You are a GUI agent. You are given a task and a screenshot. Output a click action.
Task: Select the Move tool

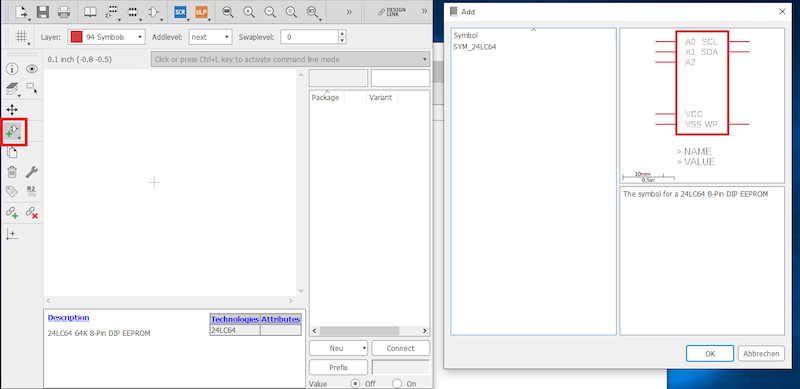tap(12, 110)
